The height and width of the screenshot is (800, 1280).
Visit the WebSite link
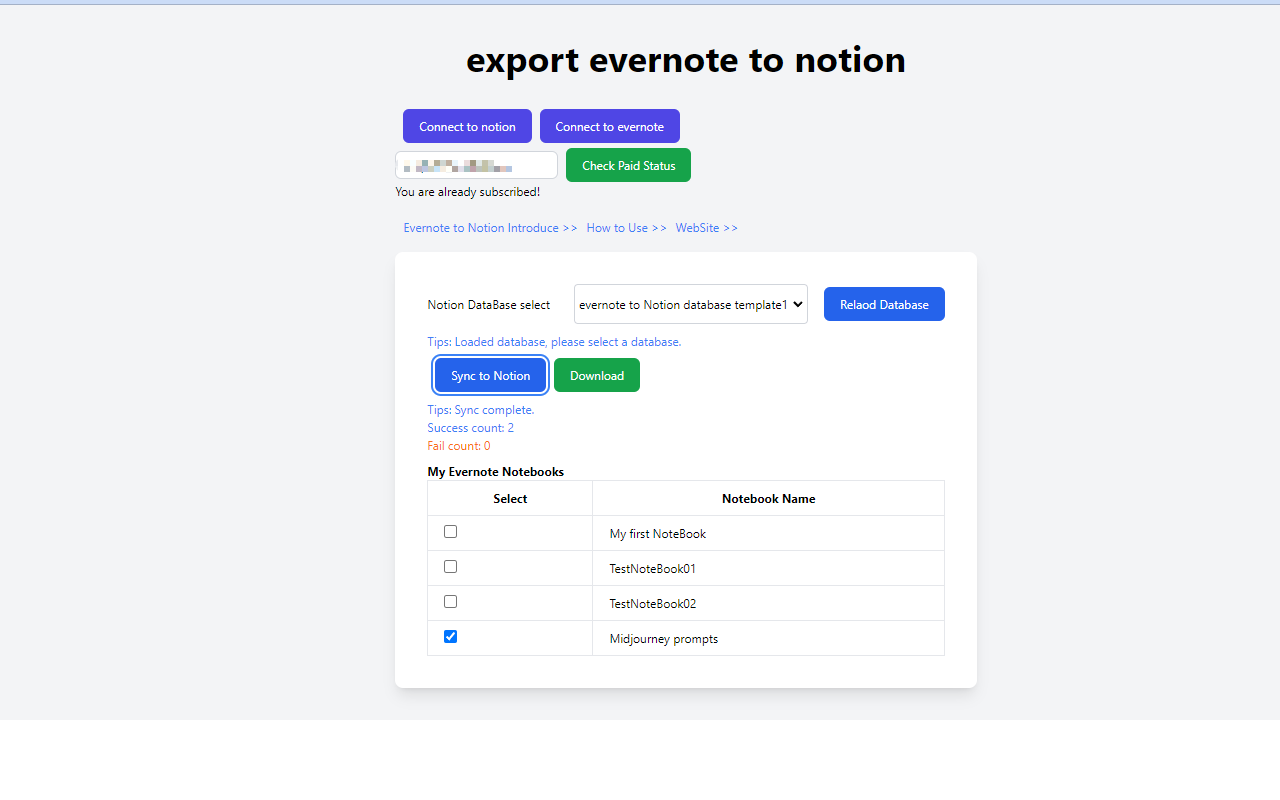click(706, 228)
